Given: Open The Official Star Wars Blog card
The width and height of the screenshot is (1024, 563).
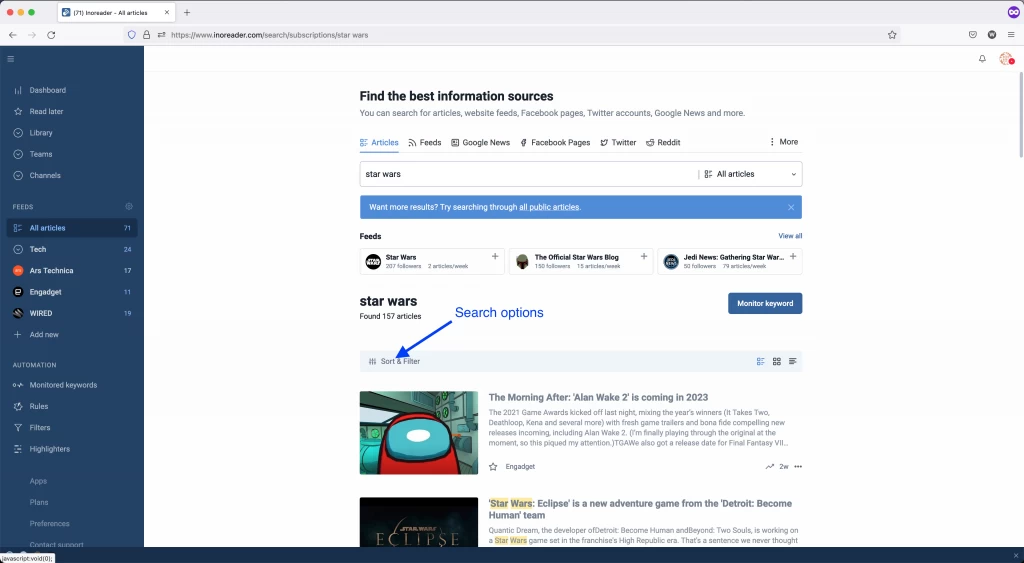Looking at the screenshot, I should (x=581, y=261).
